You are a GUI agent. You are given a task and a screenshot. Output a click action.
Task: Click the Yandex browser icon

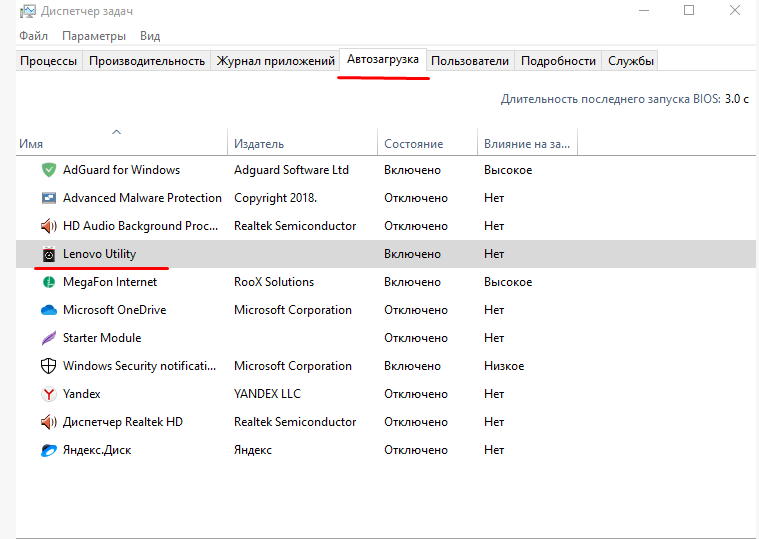pyautogui.click(x=49, y=394)
